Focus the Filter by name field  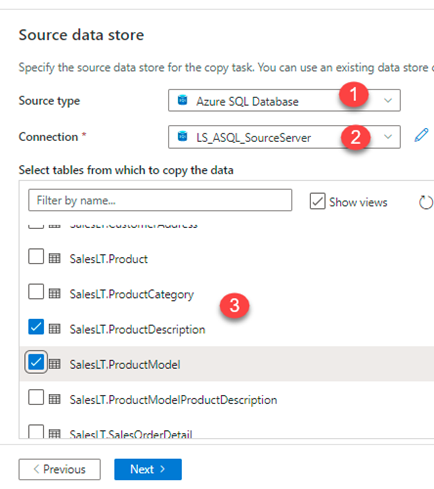pos(160,200)
